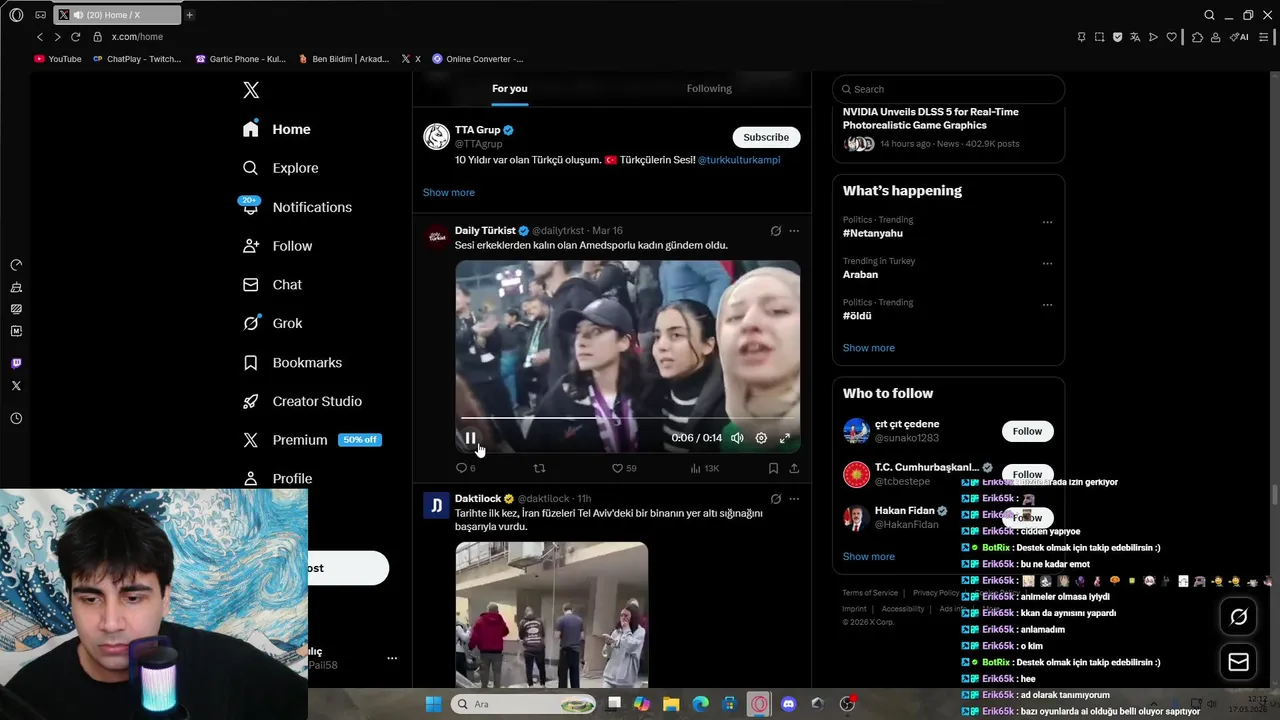This screenshot has width=1280, height=720.
Task: Click the video progress bar
Action: (x=627, y=418)
